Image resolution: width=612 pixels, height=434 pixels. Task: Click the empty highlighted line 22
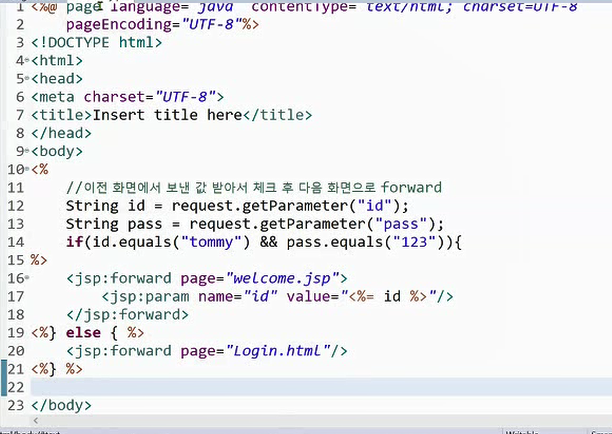[x=321, y=387]
